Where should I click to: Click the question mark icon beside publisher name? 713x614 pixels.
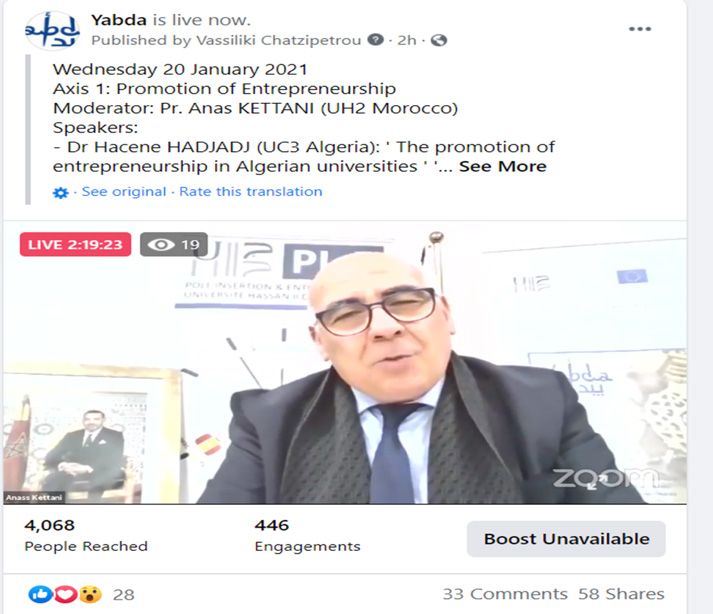[x=376, y=40]
